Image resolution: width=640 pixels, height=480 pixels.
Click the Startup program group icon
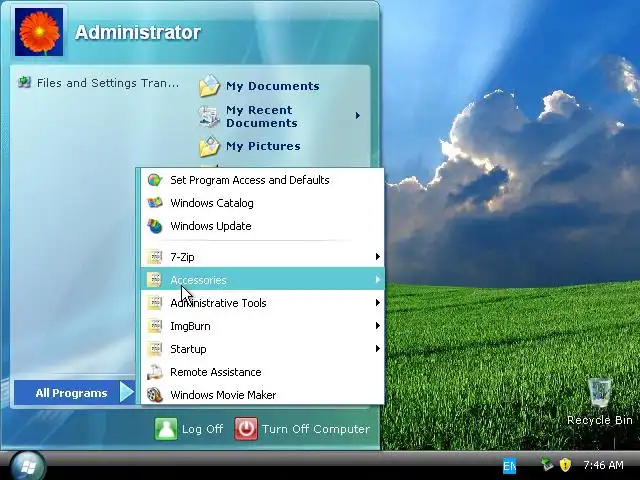point(155,349)
